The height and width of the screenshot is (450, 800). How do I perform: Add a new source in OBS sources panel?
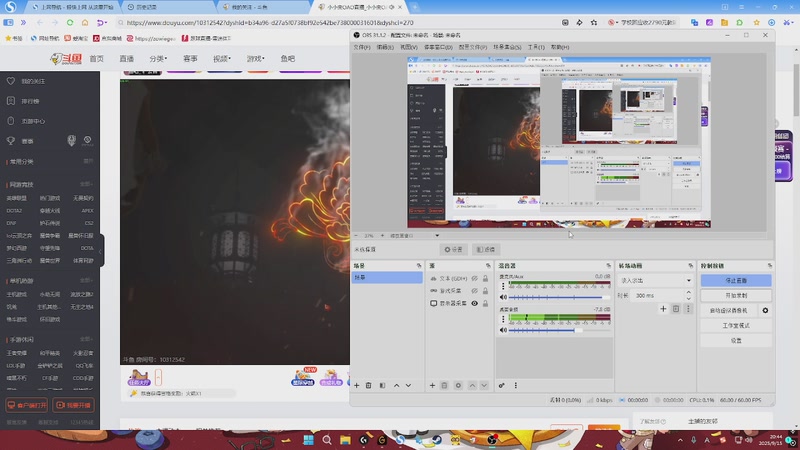pos(432,386)
